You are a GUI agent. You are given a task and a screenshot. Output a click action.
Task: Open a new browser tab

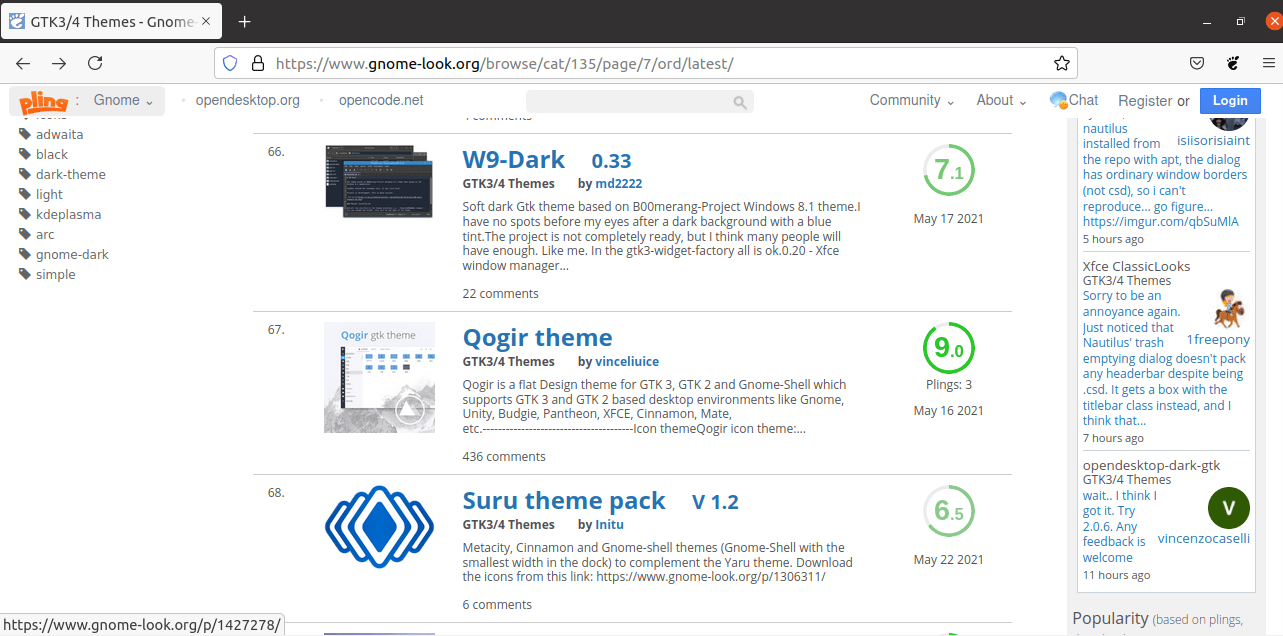tap(244, 21)
